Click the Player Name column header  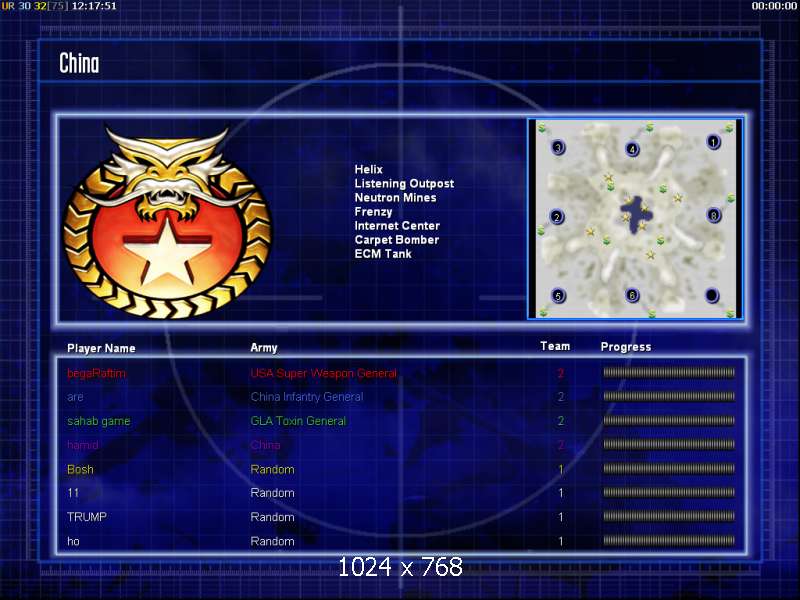coord(101,348)
